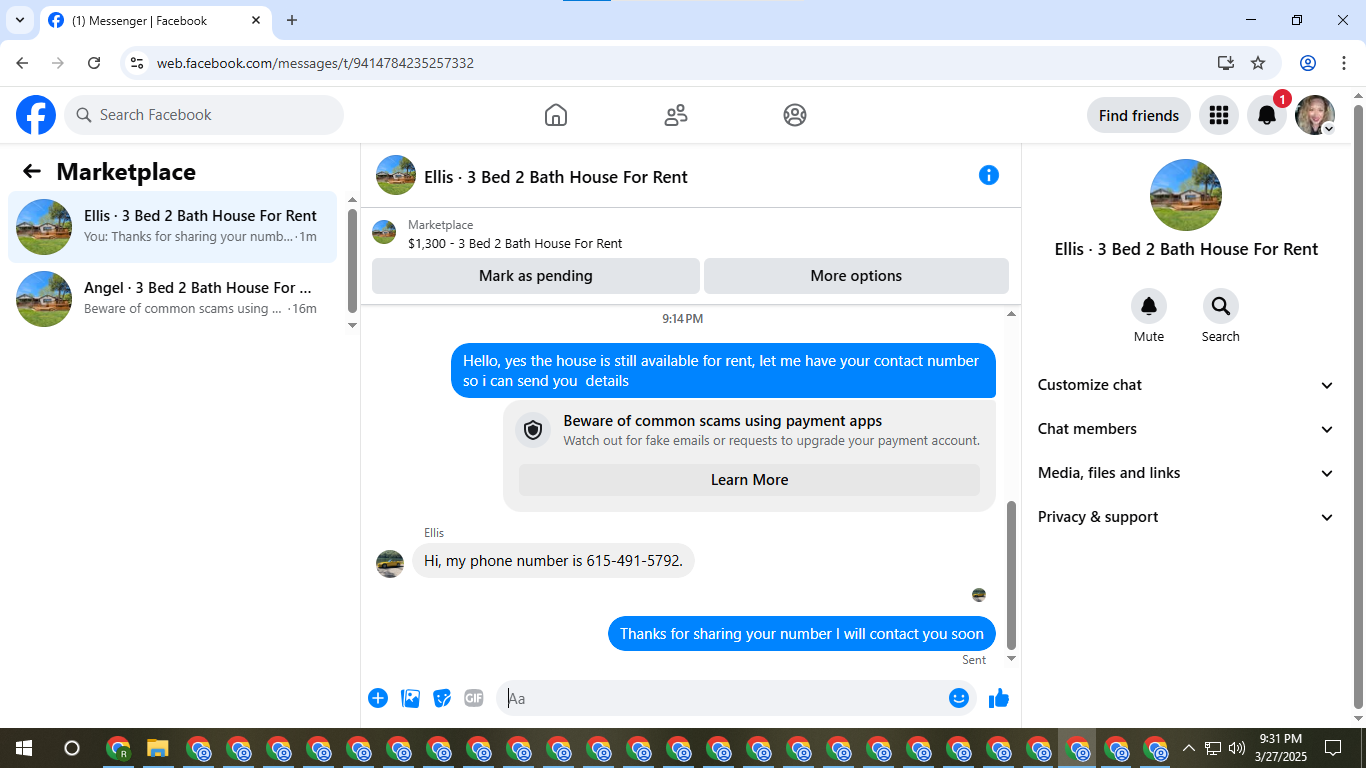Click the conversation list scrollbar
This screenshot has width=1366, height=768.
352,260
